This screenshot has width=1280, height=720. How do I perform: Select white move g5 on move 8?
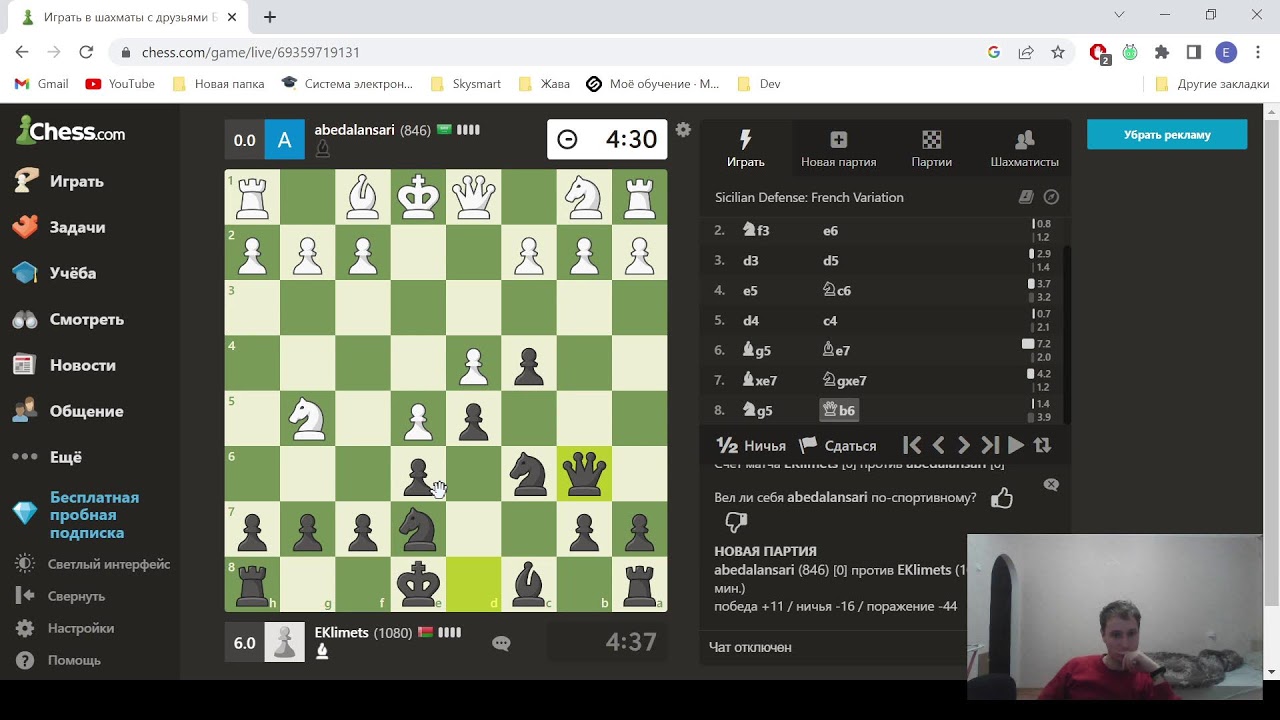click(x=756, y=410)
